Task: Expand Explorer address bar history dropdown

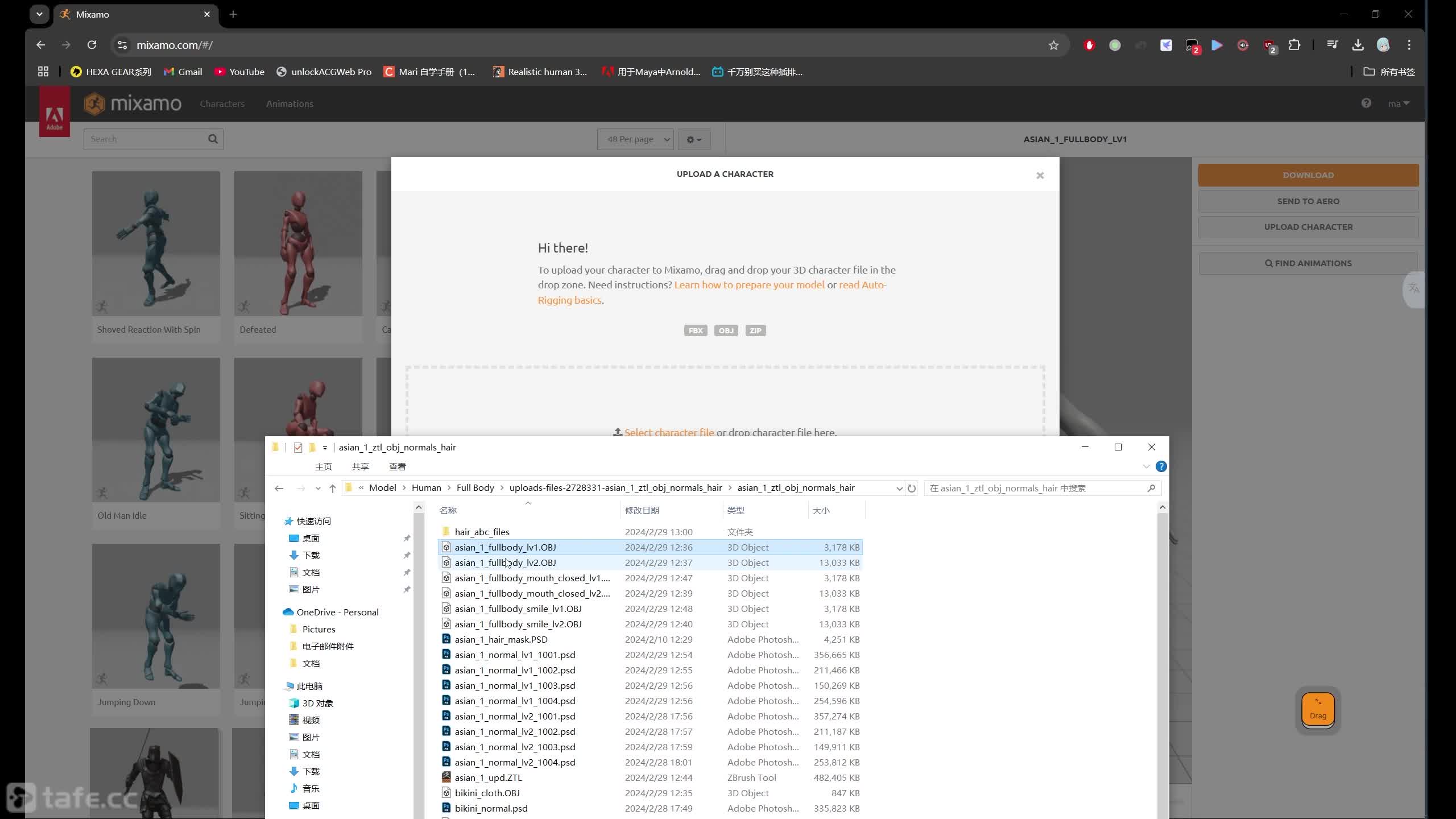Action: 899,488
